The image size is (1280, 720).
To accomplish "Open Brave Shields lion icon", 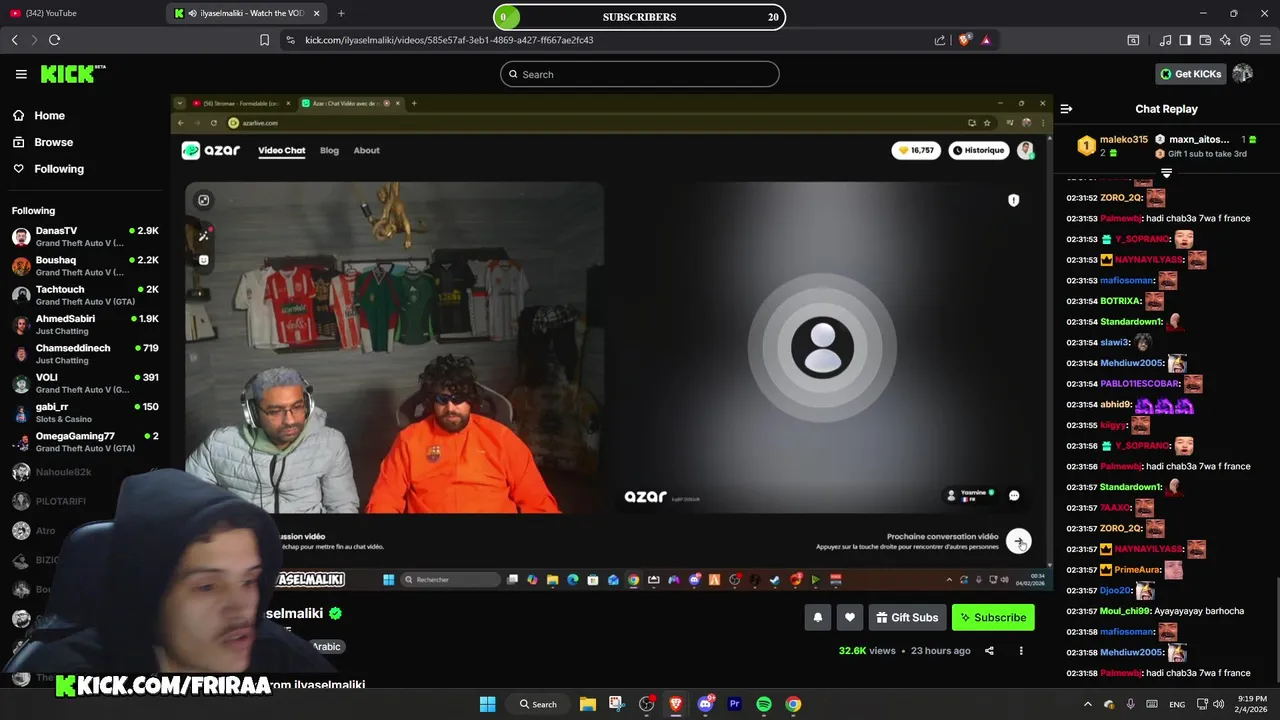I will (x=965, y=40).
